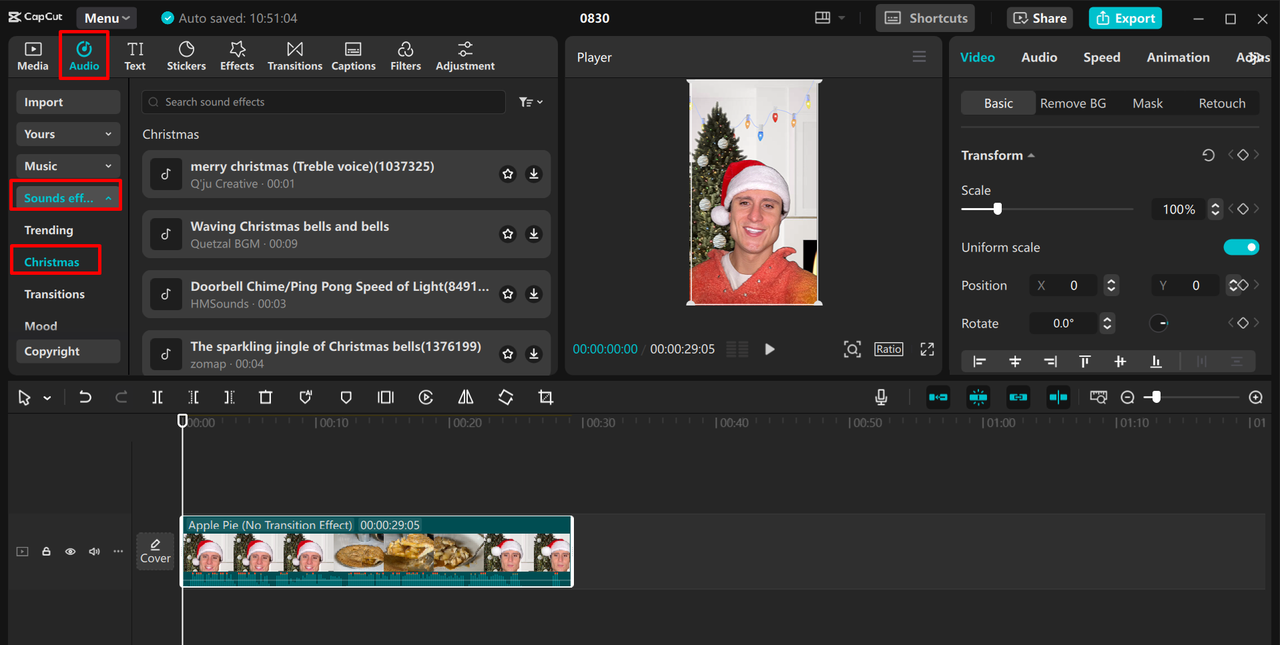1280x645 pixels.
Task: Open the layout dropdown in title bar
Action: point(830,18)
